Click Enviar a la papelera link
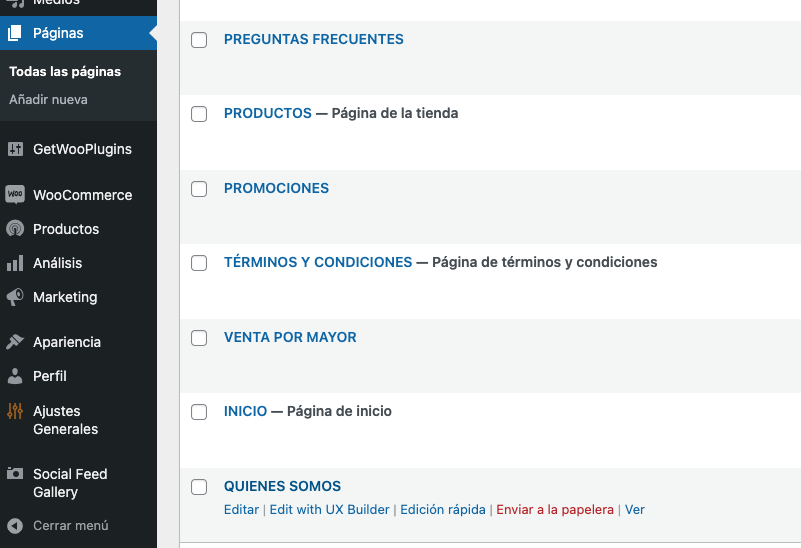The height and width of the screenshot is (548, 801). click(555, 510)
